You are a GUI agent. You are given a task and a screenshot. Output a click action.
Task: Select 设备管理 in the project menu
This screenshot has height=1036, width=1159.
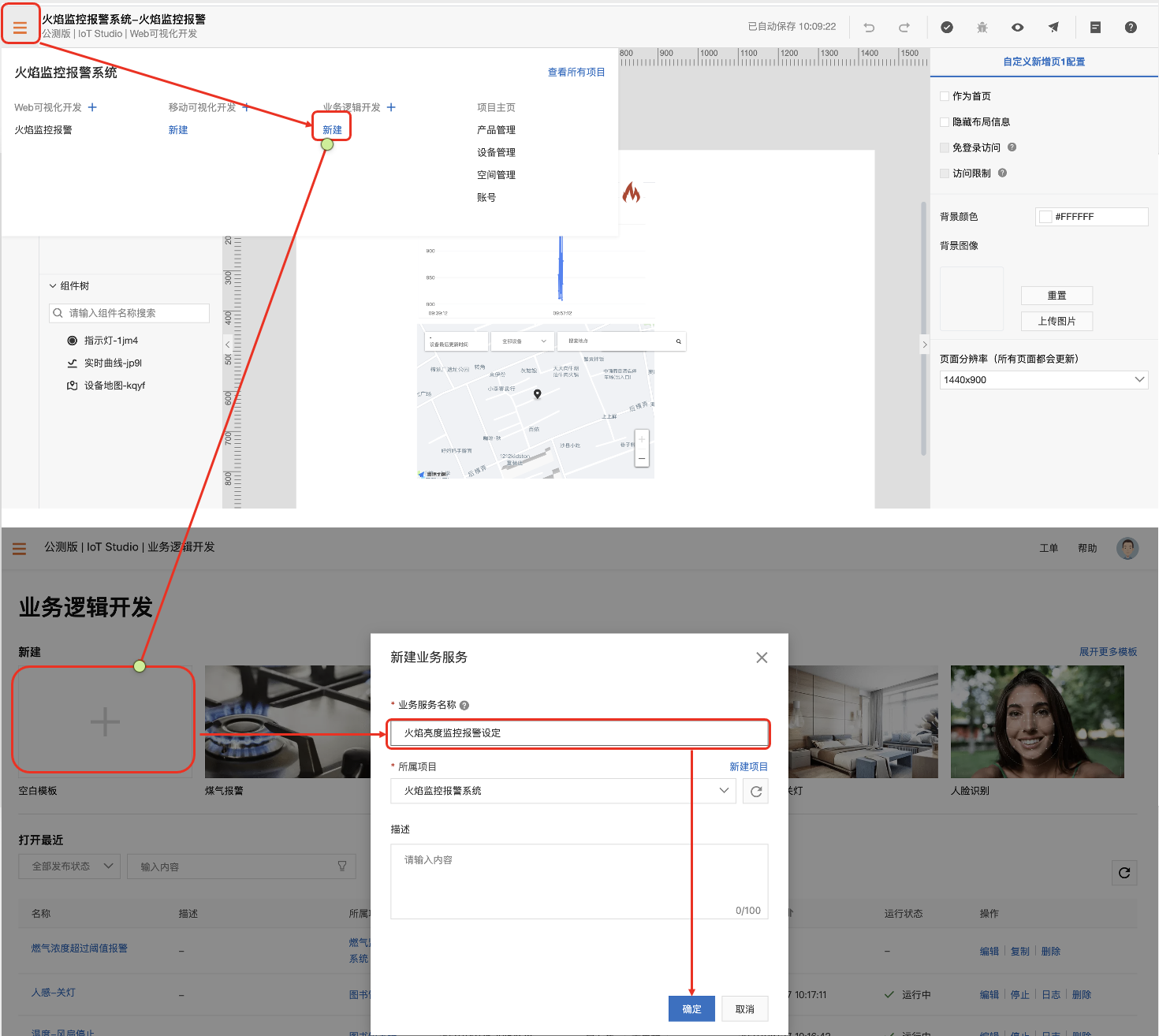pos(496,152)
